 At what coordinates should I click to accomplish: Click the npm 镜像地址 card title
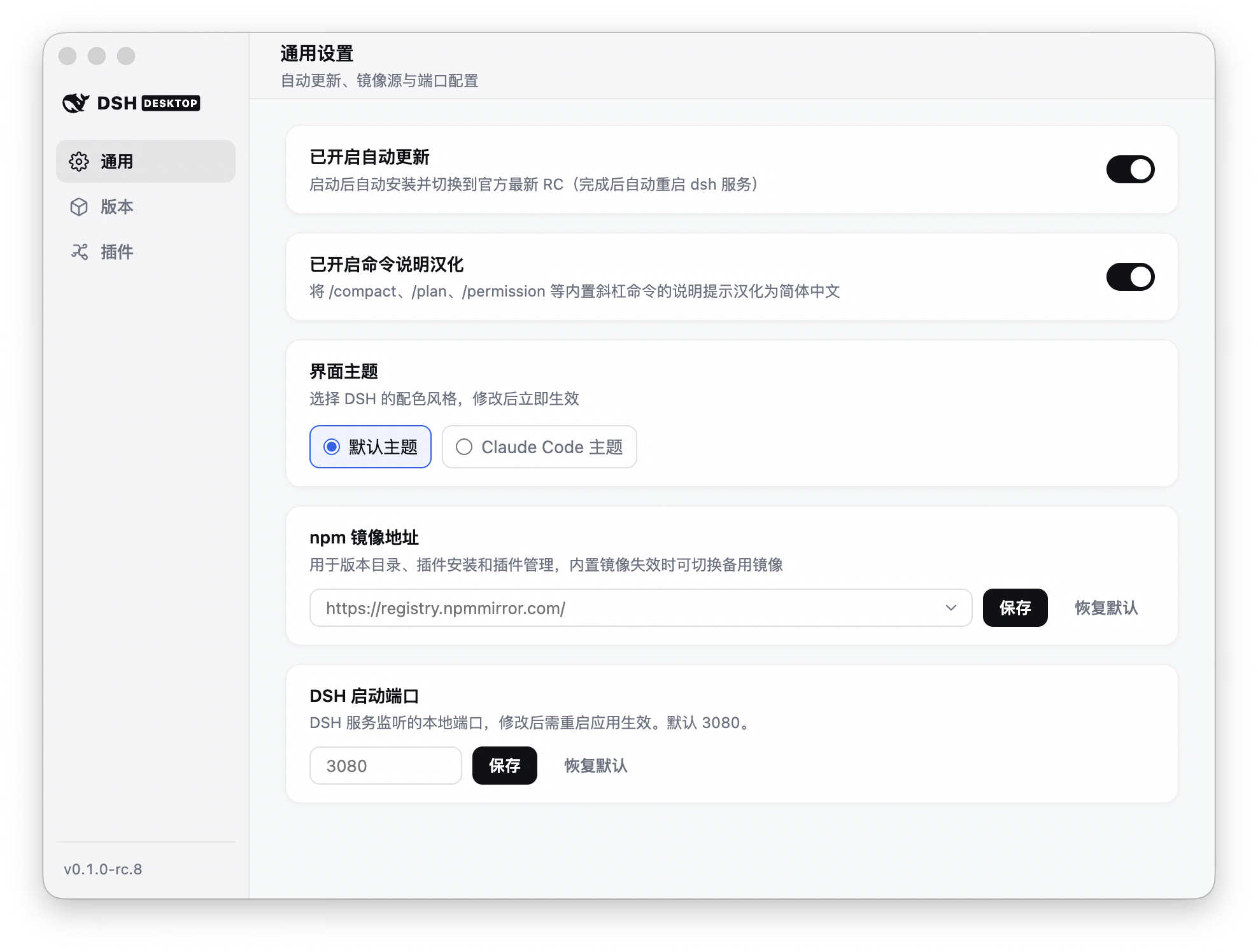(364, 538)
